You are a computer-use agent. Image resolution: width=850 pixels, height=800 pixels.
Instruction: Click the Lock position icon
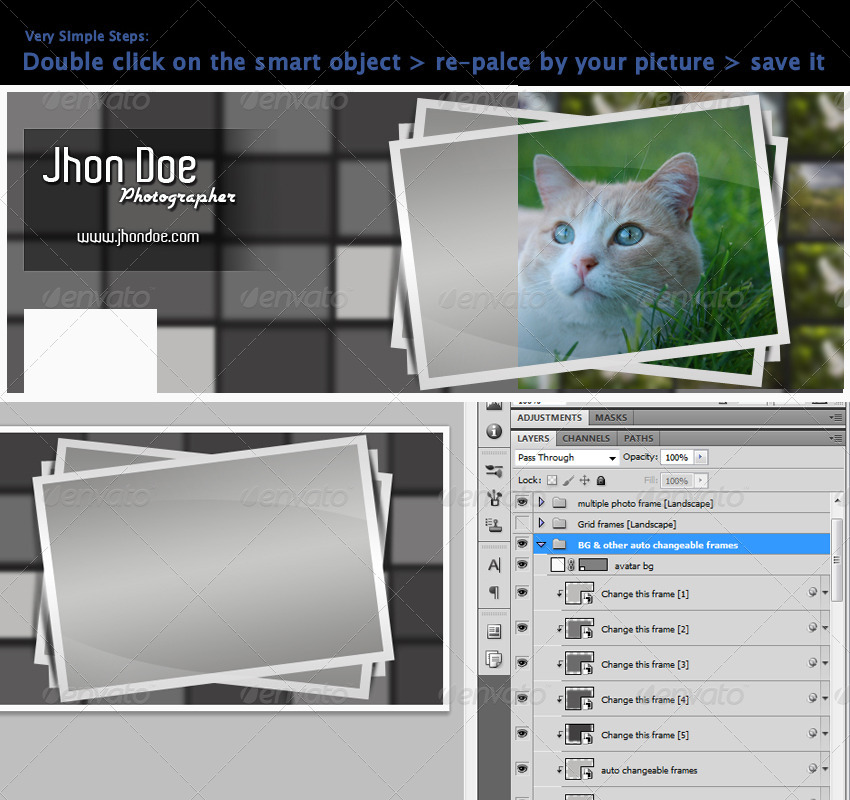click(x=584, y=480)
